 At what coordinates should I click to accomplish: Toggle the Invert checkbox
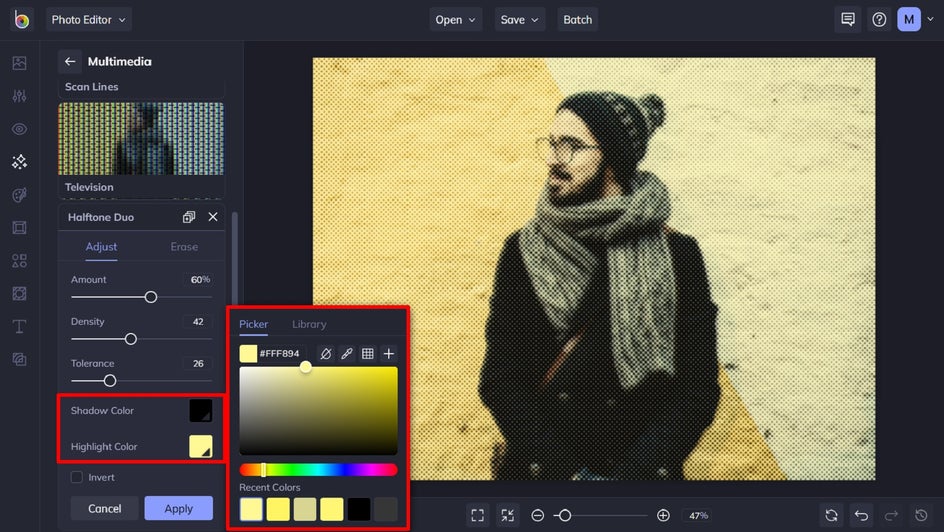[x=76, y=477]
